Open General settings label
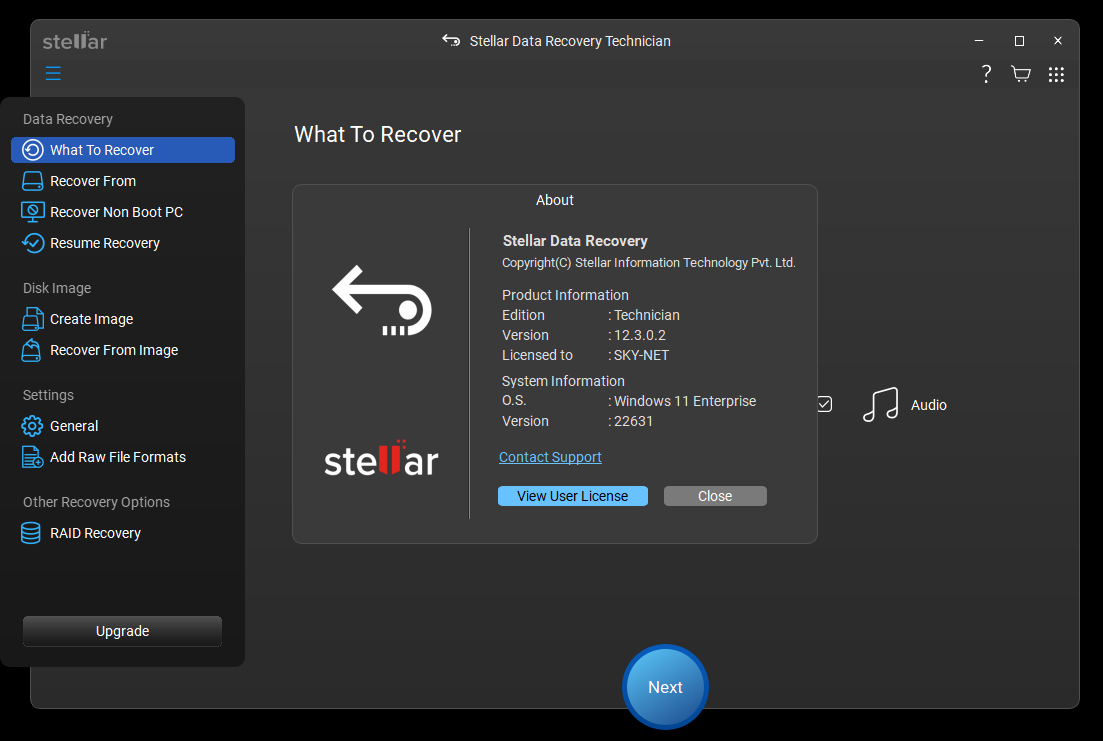Image resolution: width=1103 pixels, height=741 pixels. click(x=74, y=426)
